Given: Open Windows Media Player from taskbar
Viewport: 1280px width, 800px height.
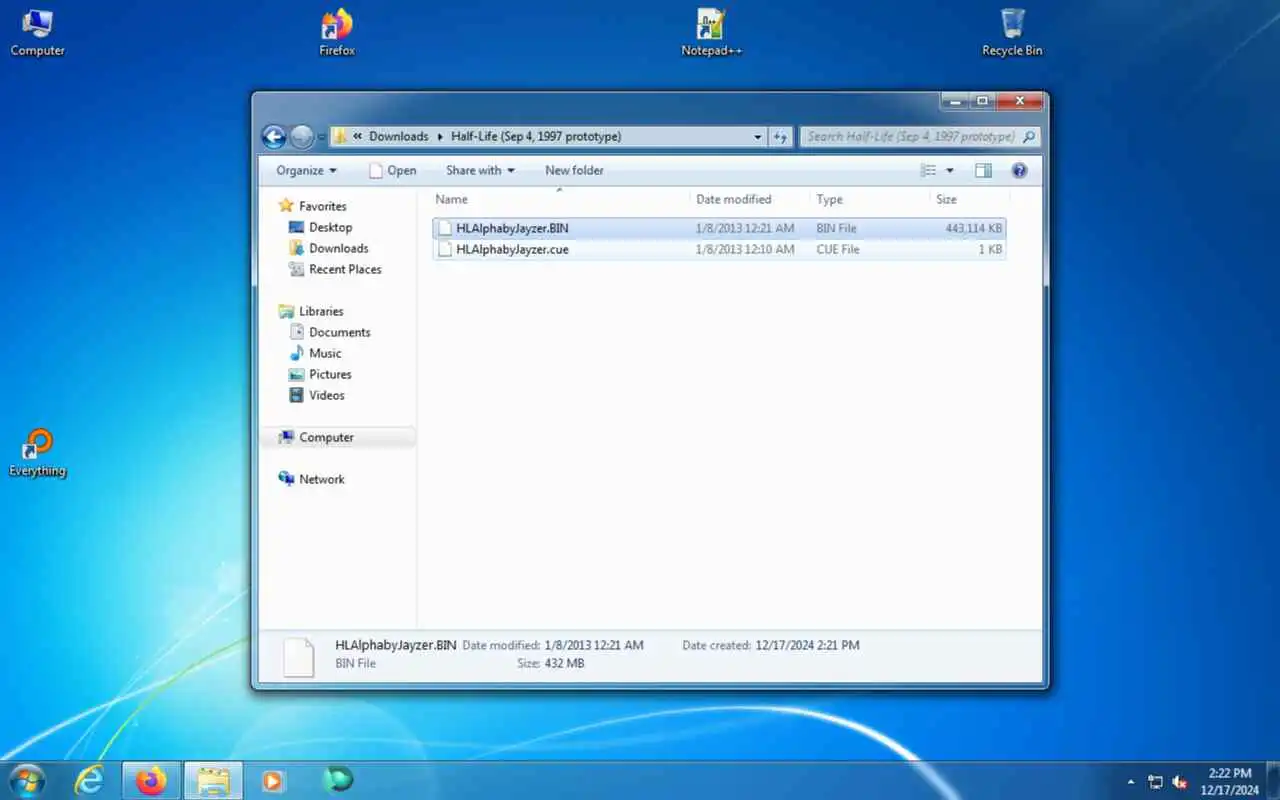Looking at the screenshot, I should coord(274,780).
